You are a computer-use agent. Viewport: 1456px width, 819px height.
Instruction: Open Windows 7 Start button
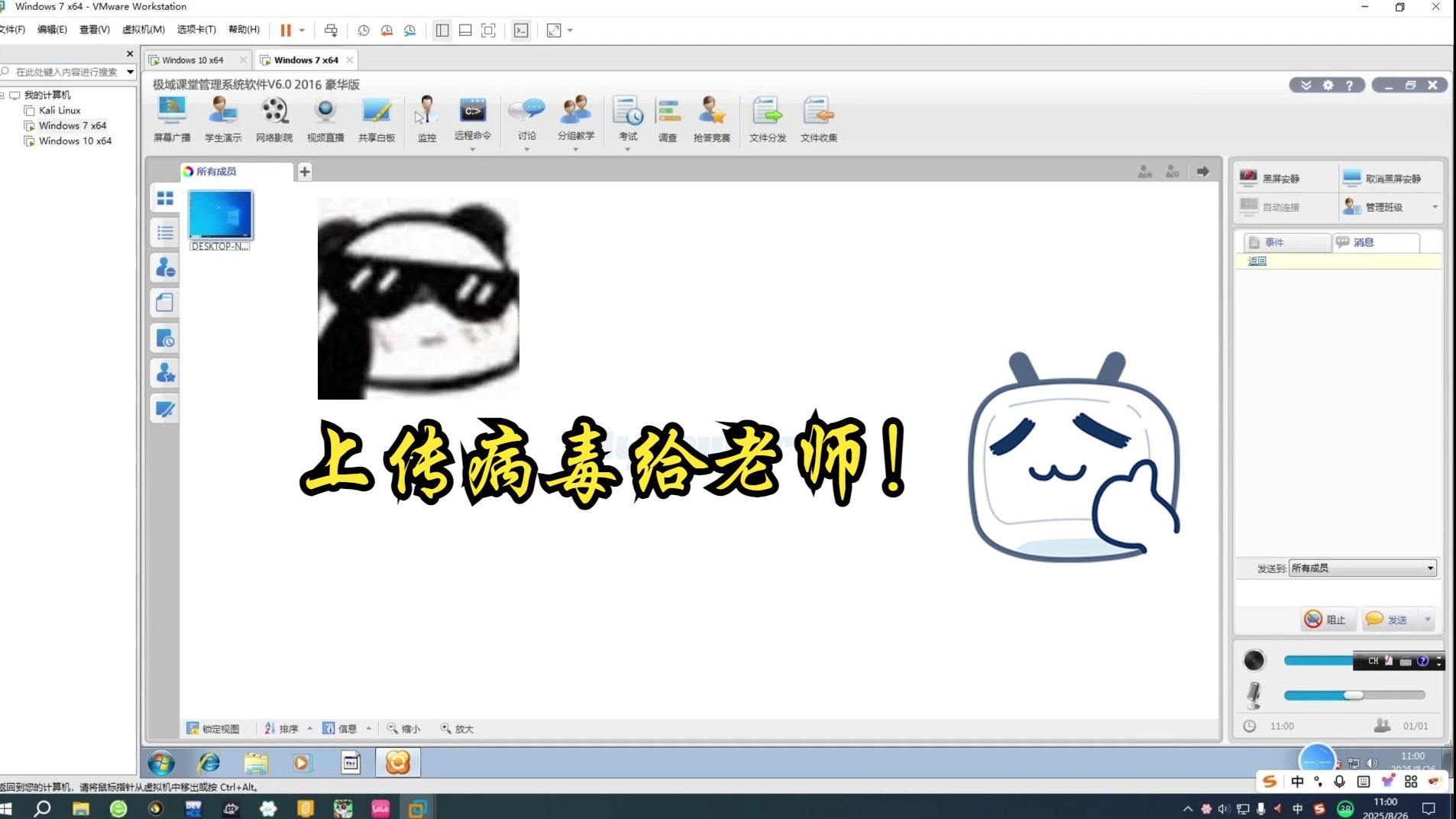coord(161,762)
